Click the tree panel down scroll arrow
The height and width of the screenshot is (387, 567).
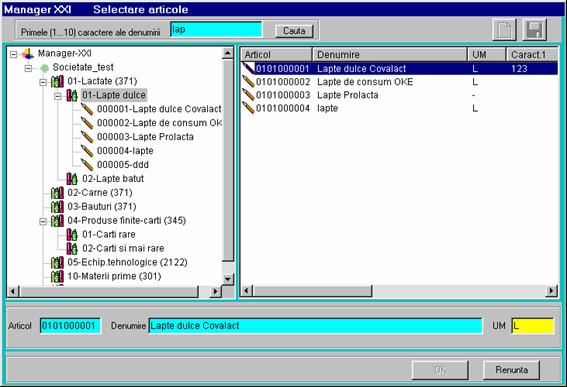227,279
